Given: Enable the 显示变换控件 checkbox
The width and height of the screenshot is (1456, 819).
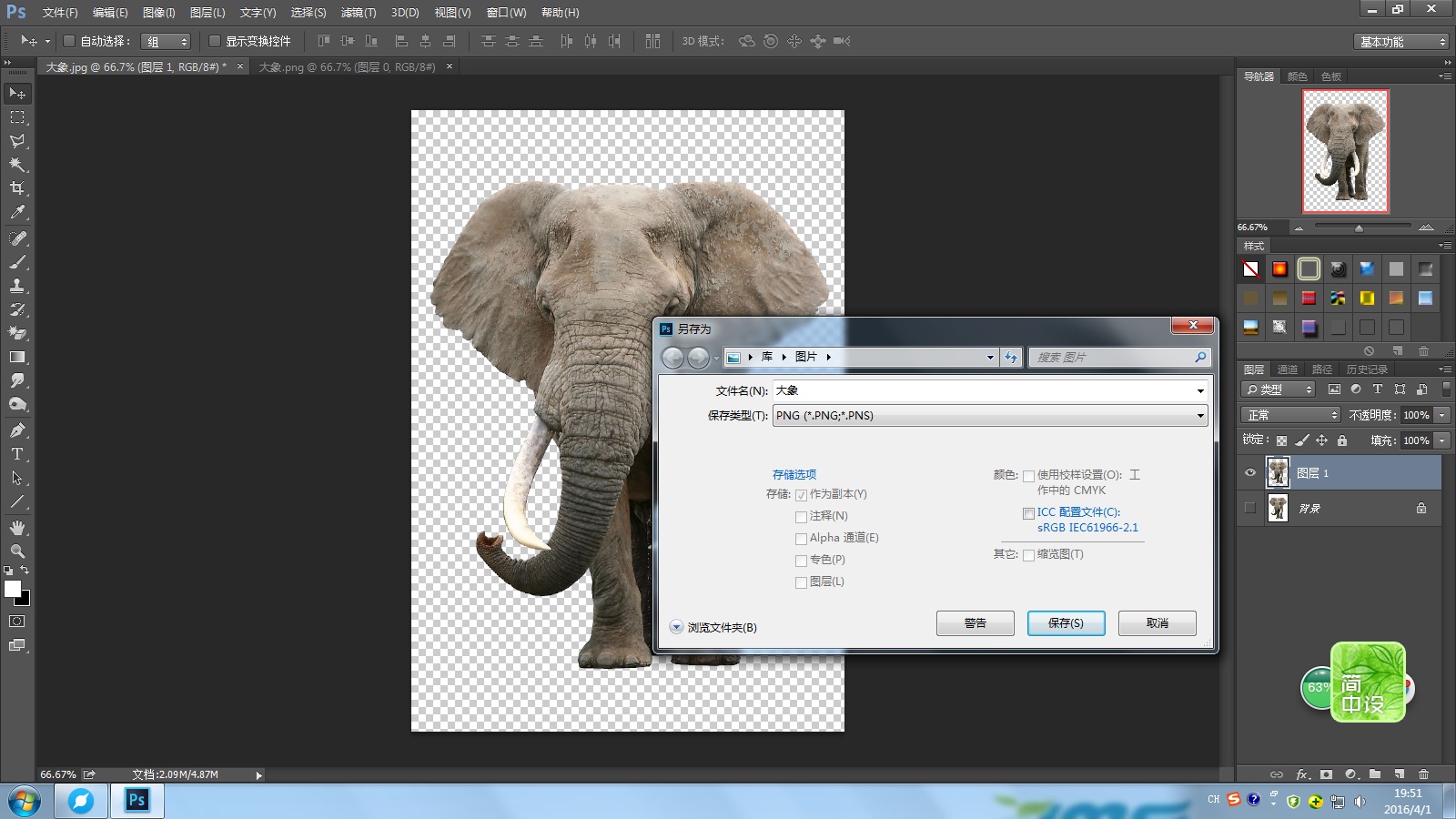Looking at the screenshot, I should point(215,41).
